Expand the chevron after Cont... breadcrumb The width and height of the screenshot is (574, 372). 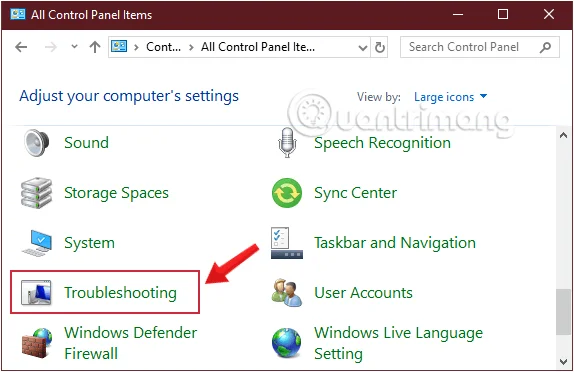click(191, 47)
